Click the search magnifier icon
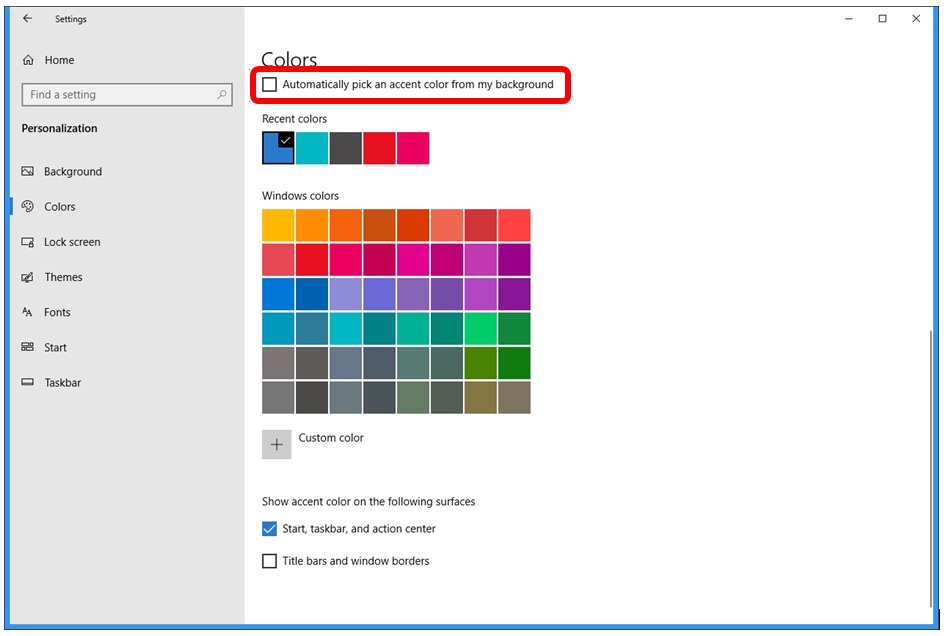The image size is (948, 636). click(x=223, y=95)
